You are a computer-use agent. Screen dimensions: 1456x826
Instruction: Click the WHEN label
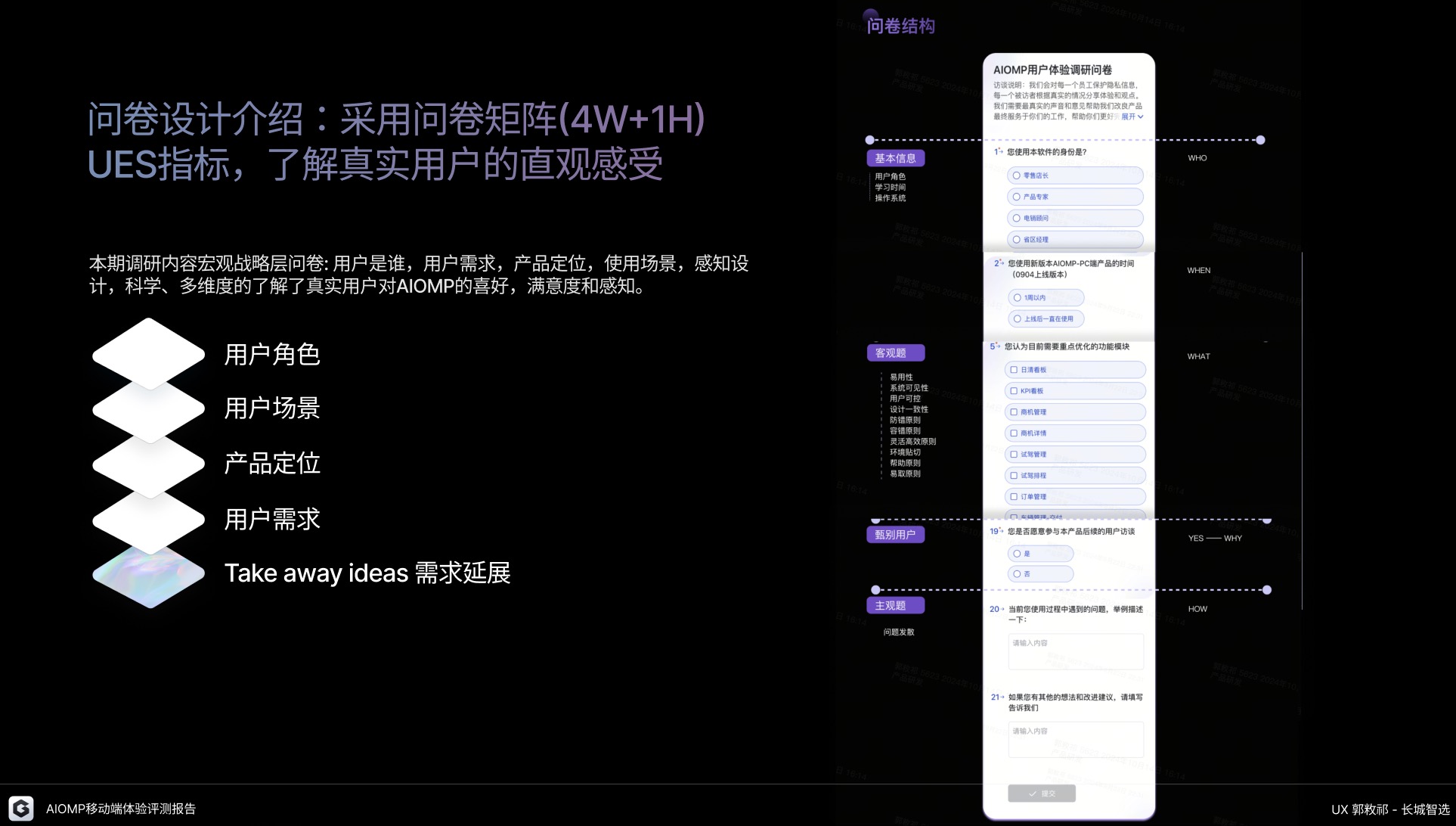click(x=1199, y=270)
